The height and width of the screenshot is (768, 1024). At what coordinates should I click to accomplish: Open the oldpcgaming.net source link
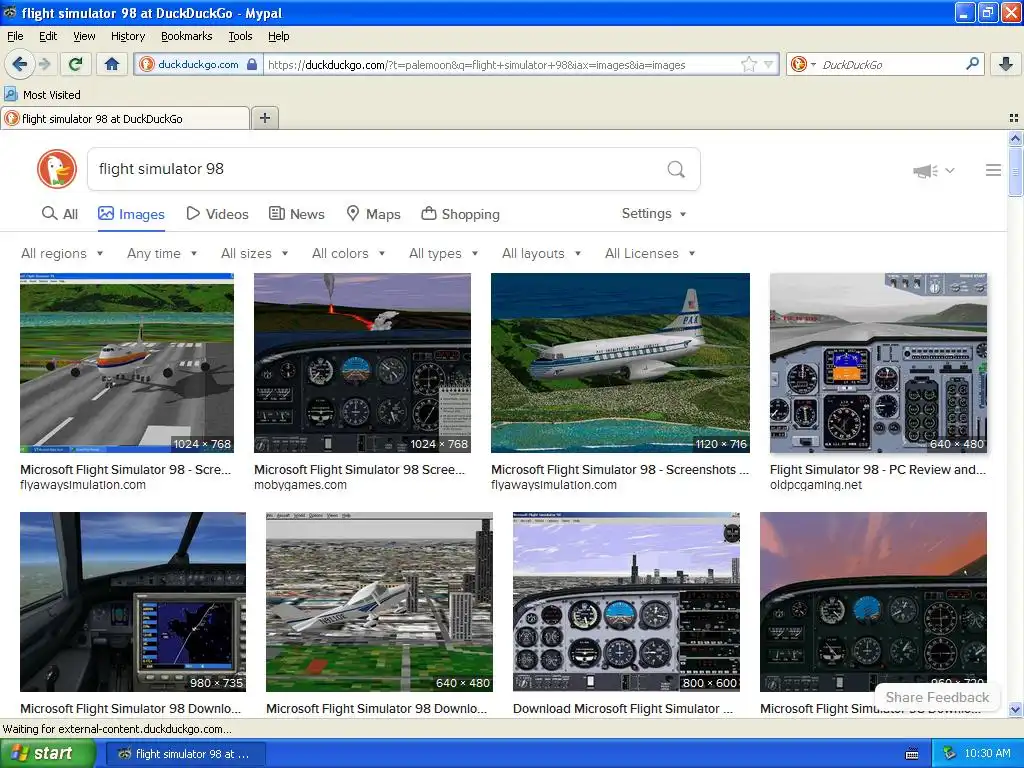tap(816, 485)
